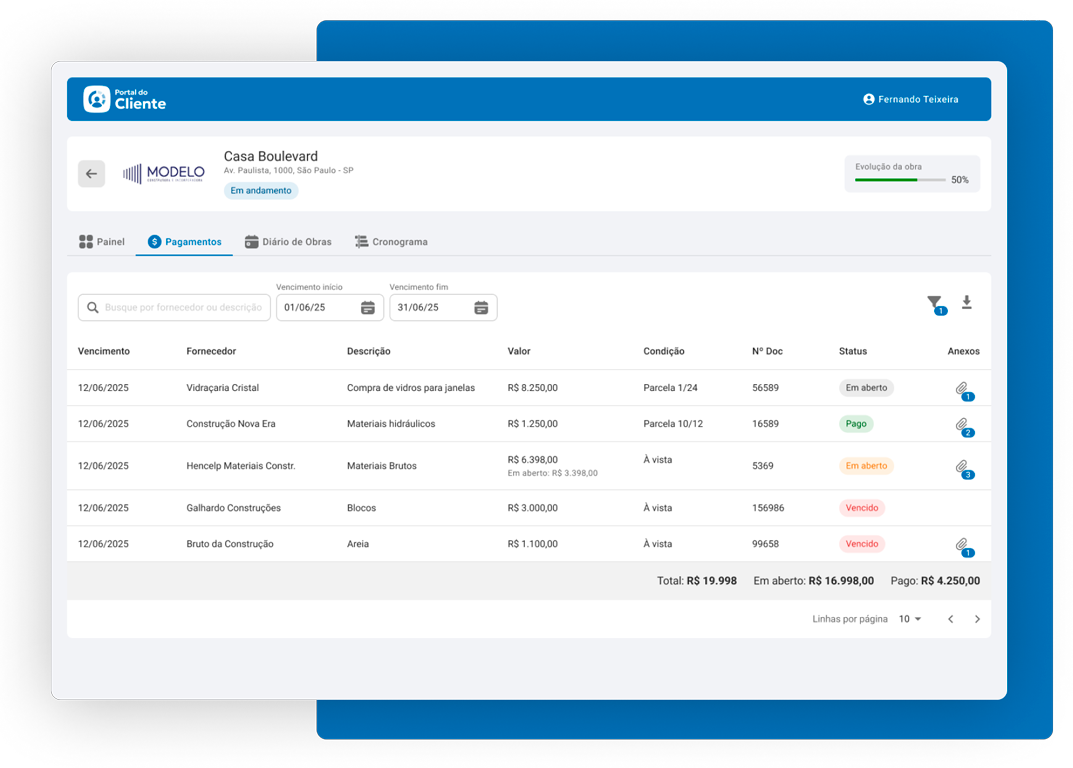Go to previous page of results
The width and height of the screenshot is (1073, 768).
tap(950, 619)
